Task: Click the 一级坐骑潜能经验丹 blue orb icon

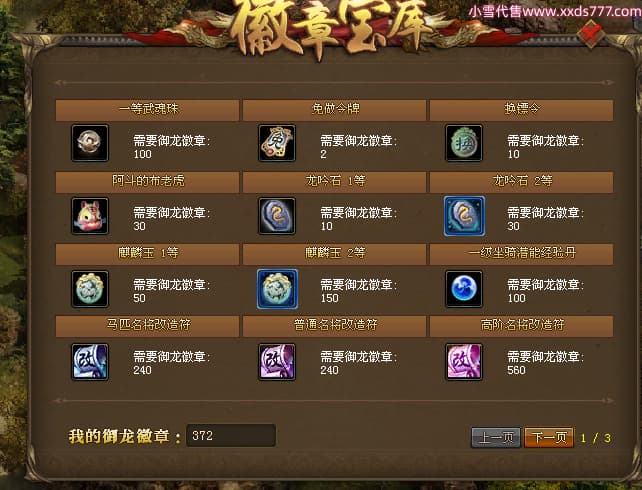Action: point(464,289)
